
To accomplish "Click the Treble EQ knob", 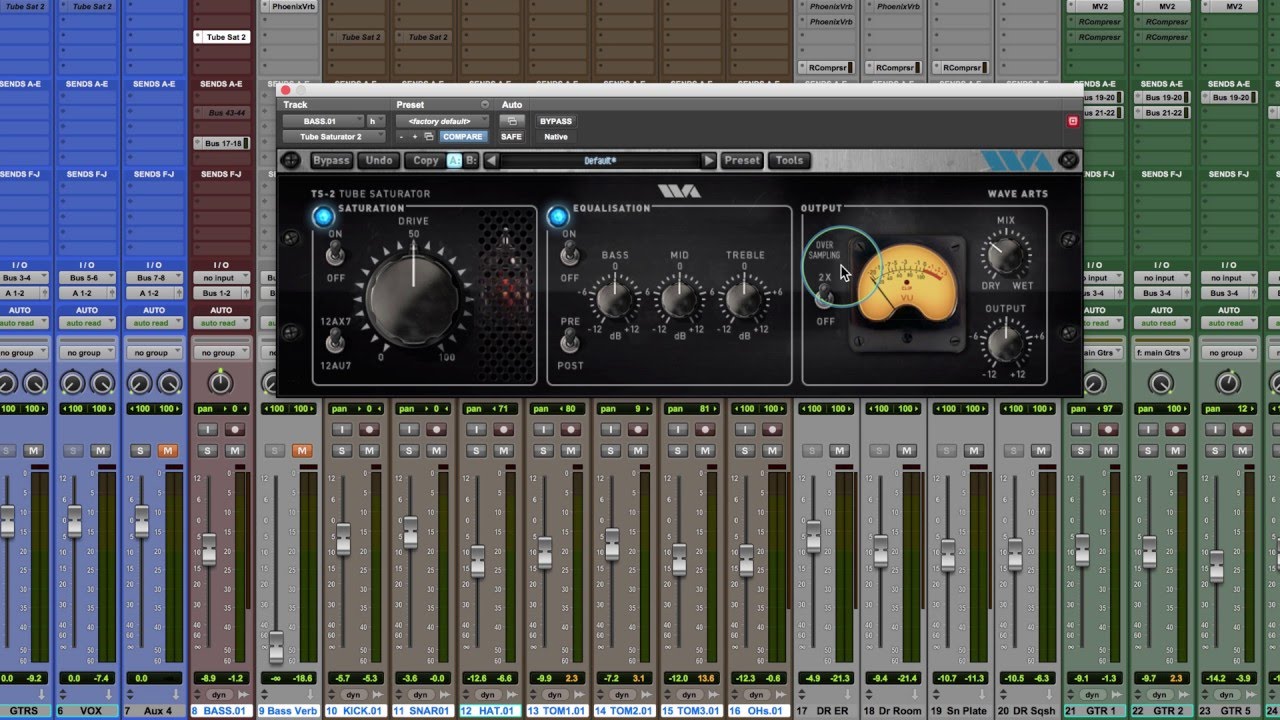I will [x=744, y=298].
